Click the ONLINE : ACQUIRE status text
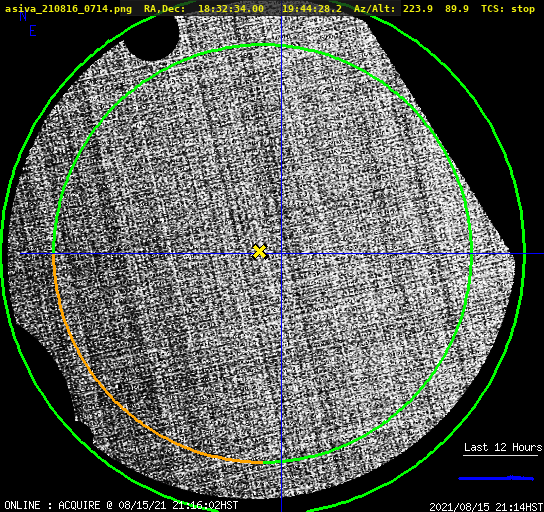Image resolution: width=544 pixels, height=512 pixels. (x=52, y=505)
